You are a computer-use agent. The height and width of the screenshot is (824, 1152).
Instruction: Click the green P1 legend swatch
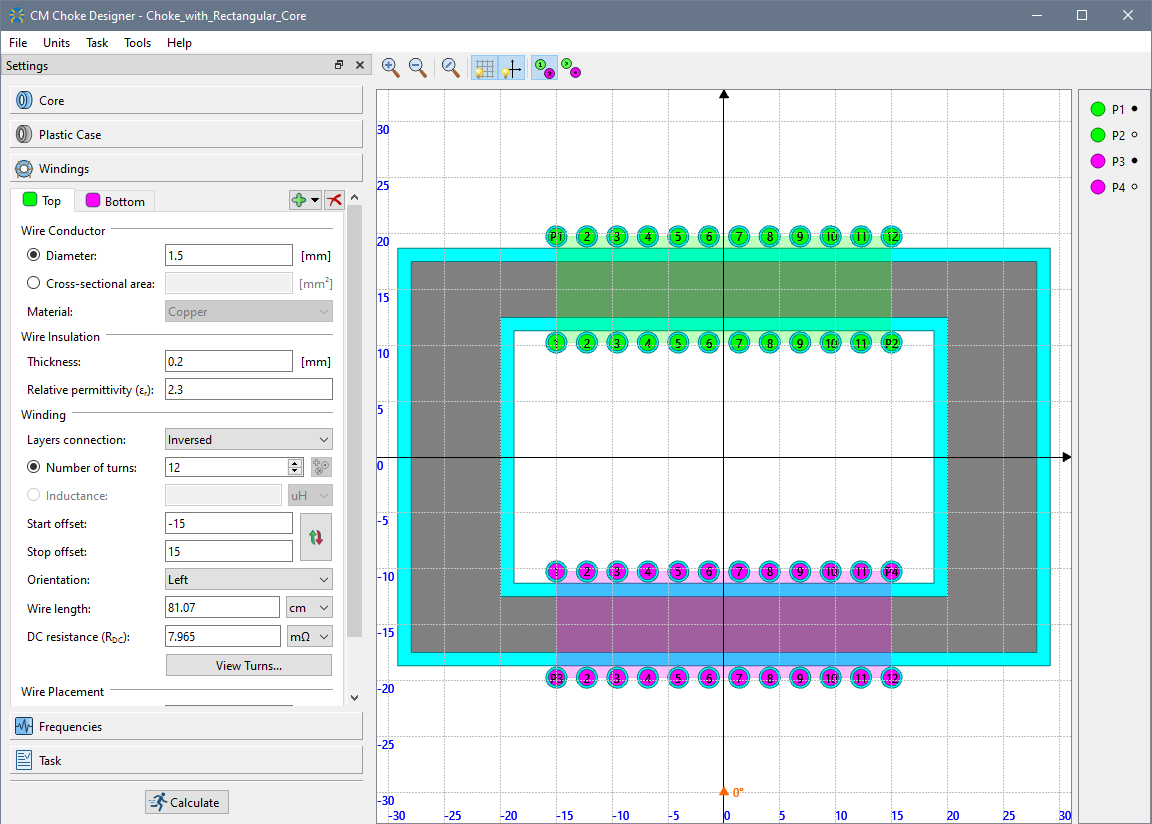(x=1098, y=109)
